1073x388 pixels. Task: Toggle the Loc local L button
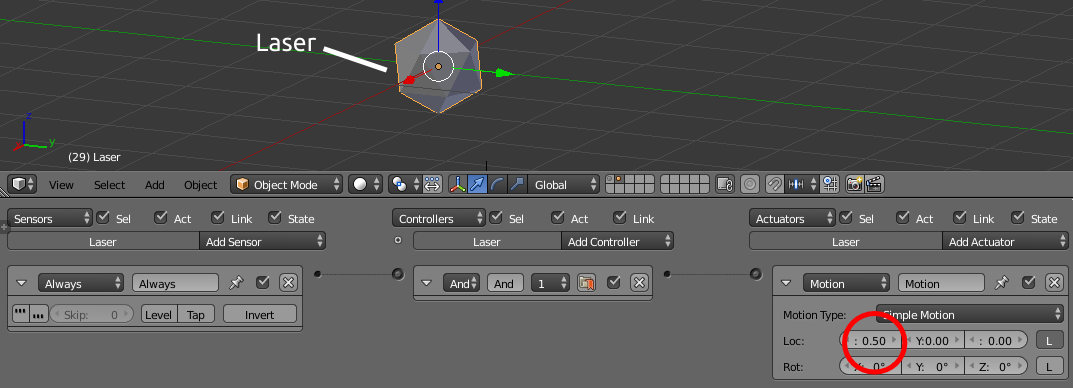(1049, 340)
